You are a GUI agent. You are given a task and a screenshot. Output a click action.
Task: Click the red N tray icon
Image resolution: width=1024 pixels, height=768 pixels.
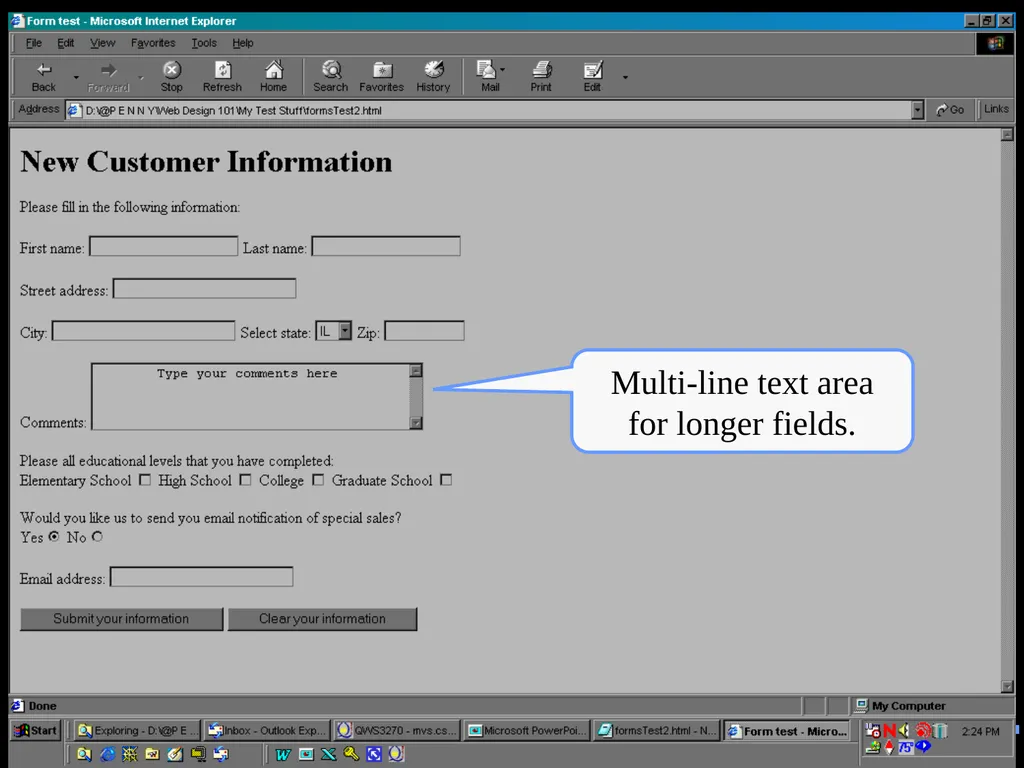pos(889,731)
